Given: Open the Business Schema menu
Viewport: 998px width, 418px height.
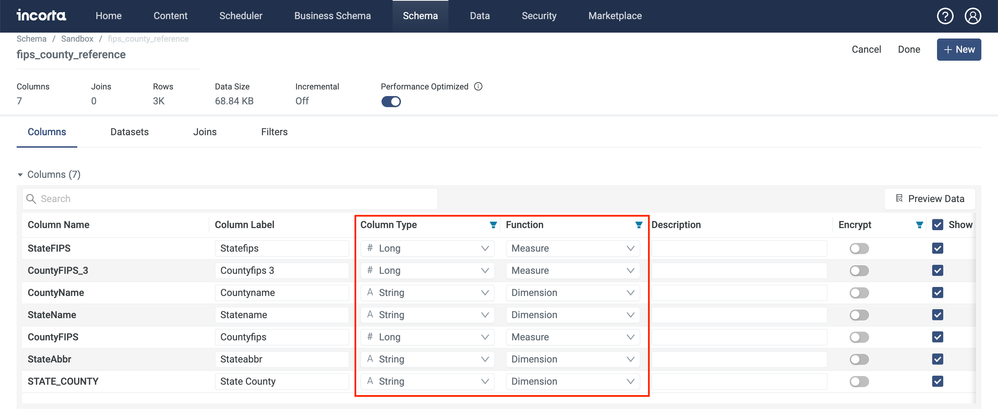Looking at the screenshot, I should (x=332, y=16).
